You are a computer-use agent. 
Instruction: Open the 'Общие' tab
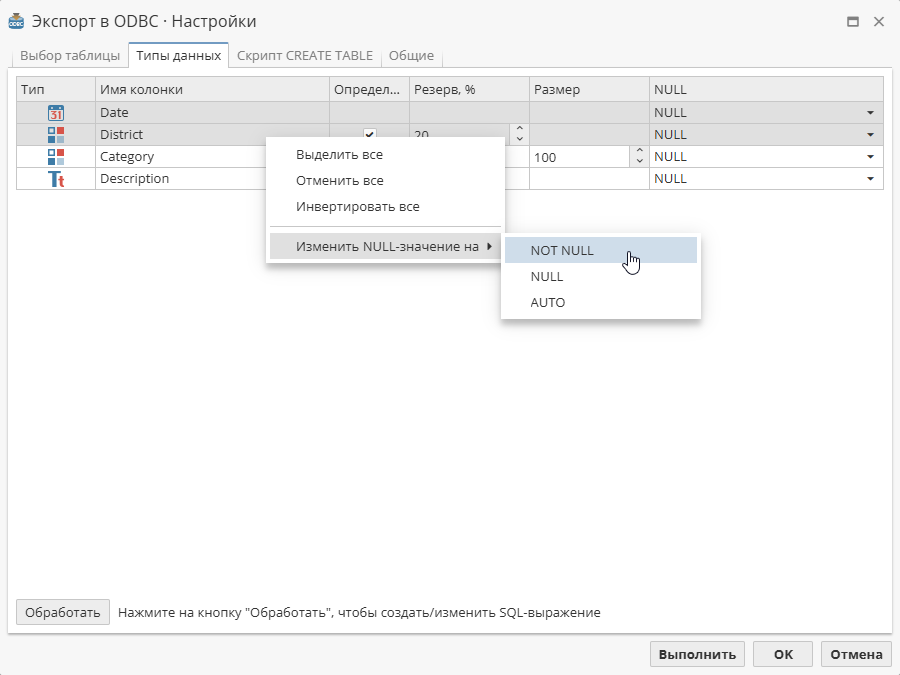[411, 56]
